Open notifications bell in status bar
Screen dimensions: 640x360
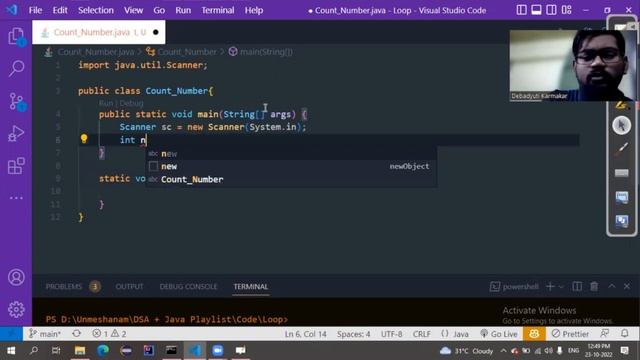(625, 334)
